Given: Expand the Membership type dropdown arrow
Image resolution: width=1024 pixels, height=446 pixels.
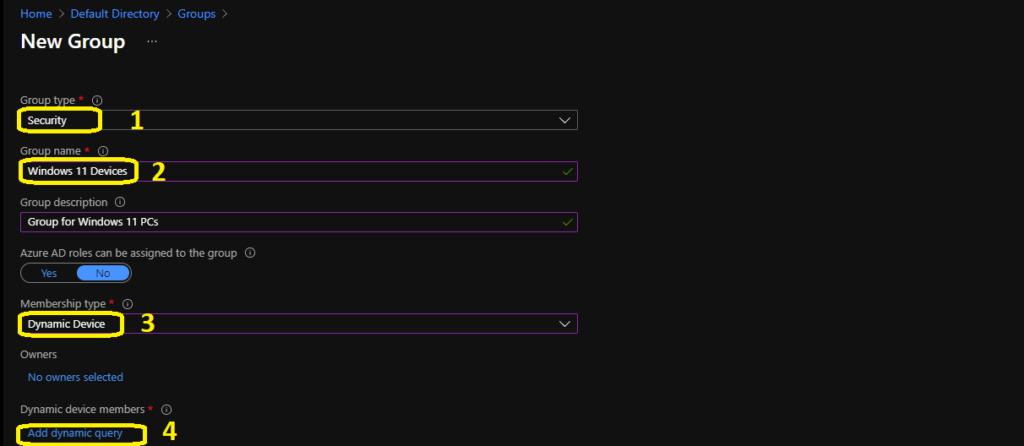Looking at the screenshot, I should [565, 324].
